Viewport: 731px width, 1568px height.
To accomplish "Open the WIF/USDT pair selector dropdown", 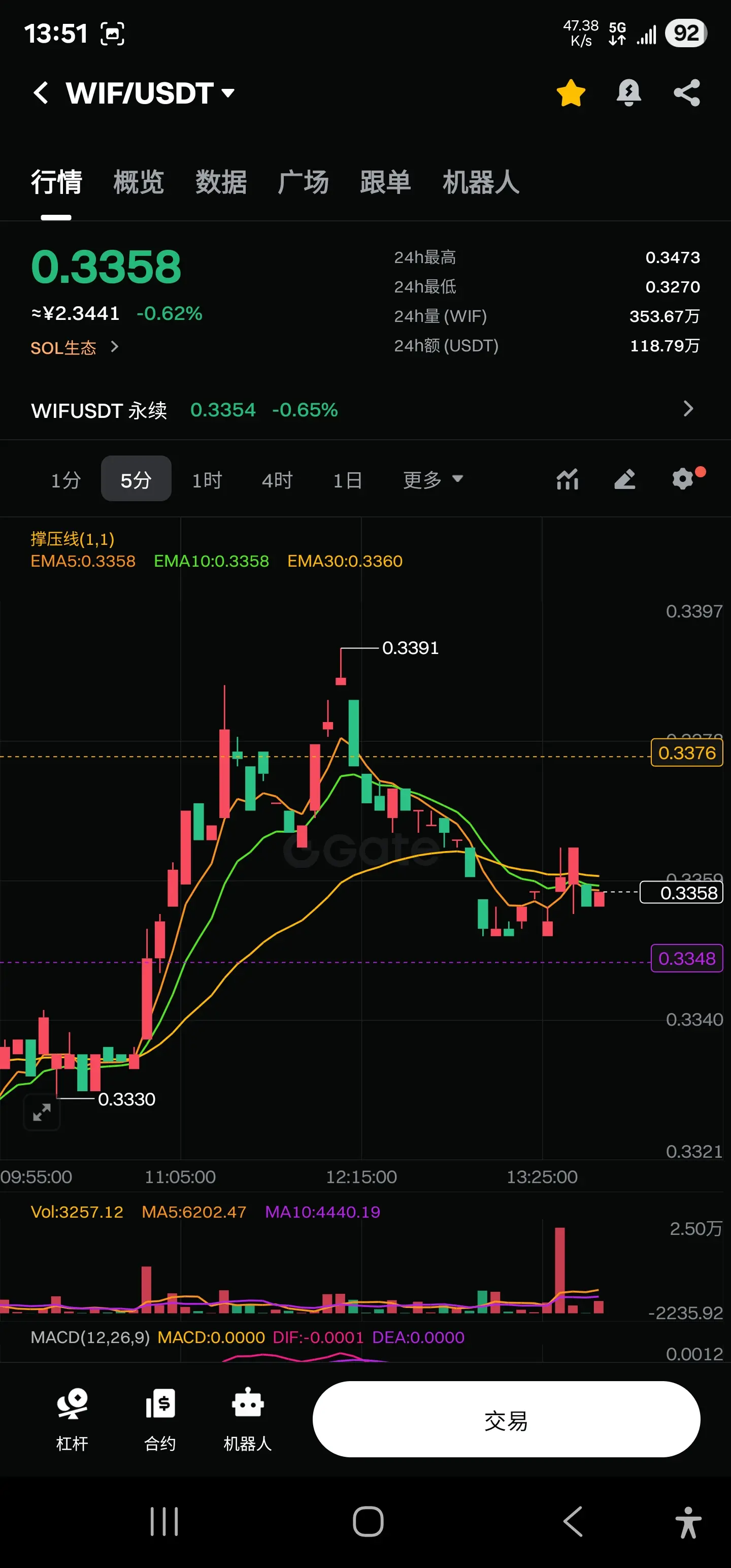I will coord(150,93).
